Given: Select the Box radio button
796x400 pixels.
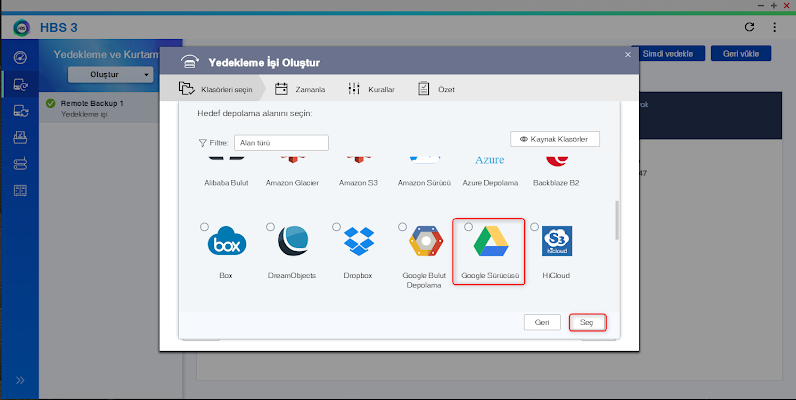Looking at the screenshot, I should tap(204, 227).
